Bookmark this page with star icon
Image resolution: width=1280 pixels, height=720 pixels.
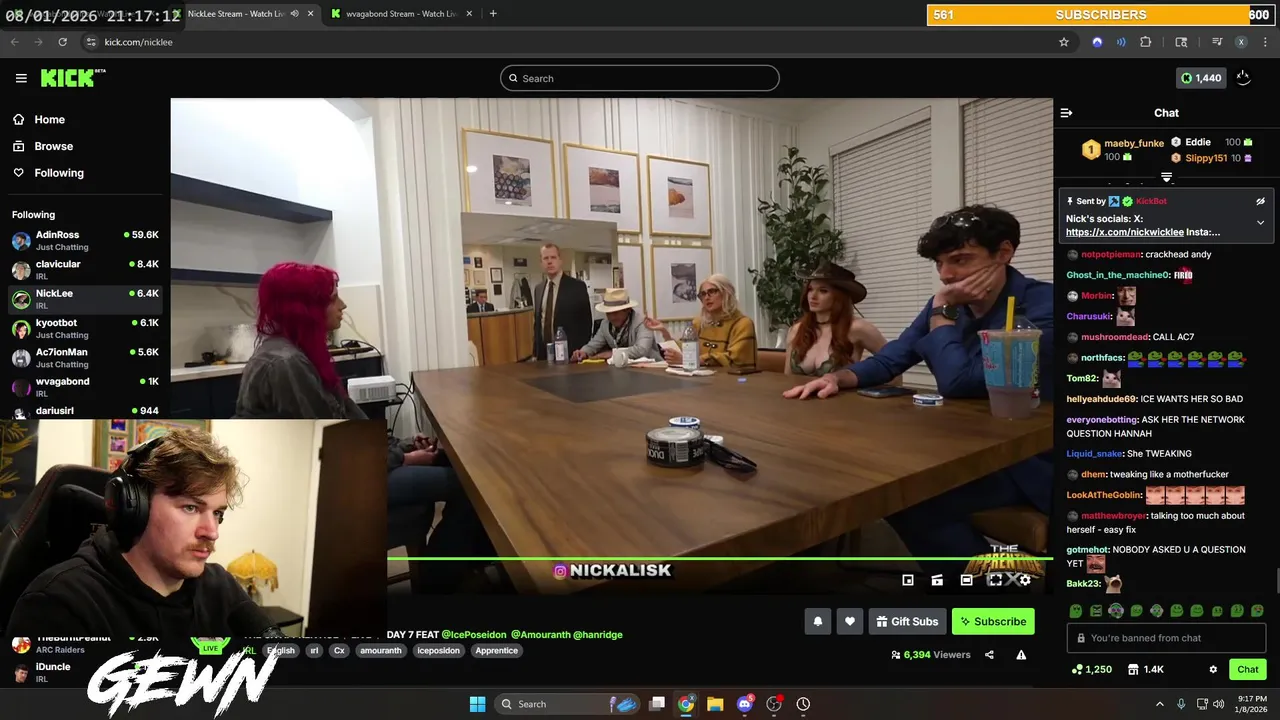(1063, 42)
